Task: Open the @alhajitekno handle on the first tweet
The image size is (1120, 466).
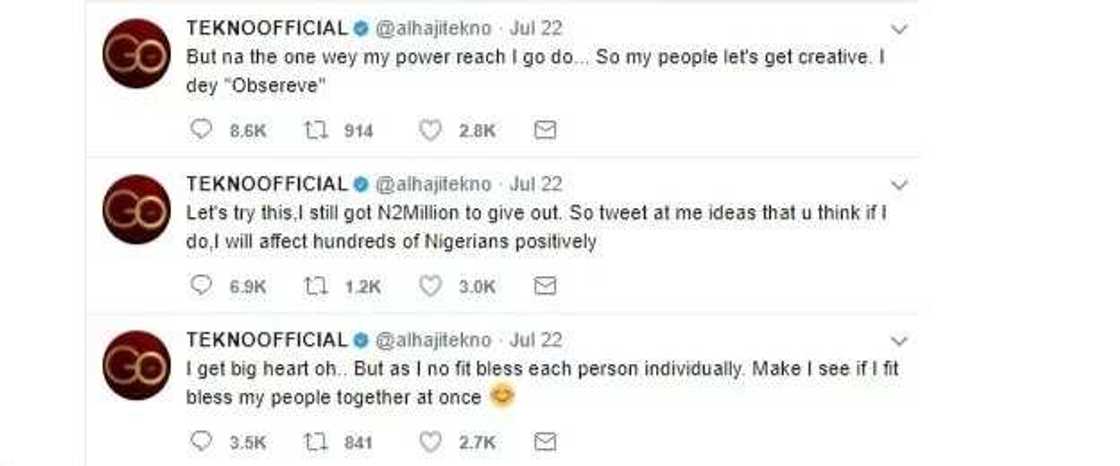Action: 433,28
